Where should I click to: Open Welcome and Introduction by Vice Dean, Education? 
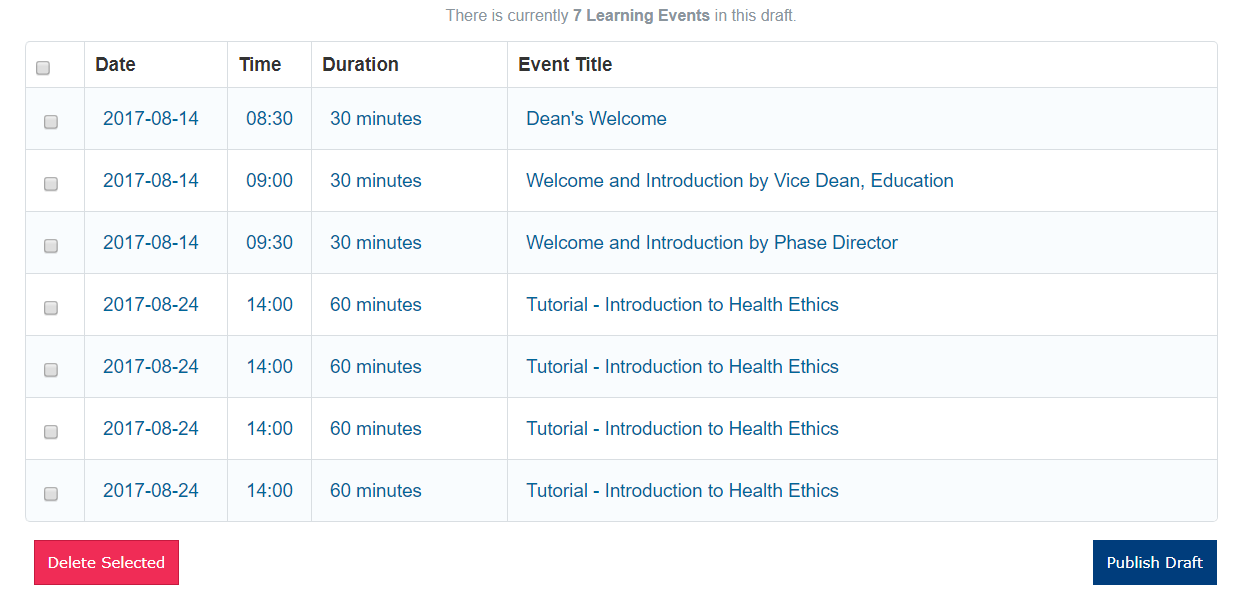[x=740, y=181]
